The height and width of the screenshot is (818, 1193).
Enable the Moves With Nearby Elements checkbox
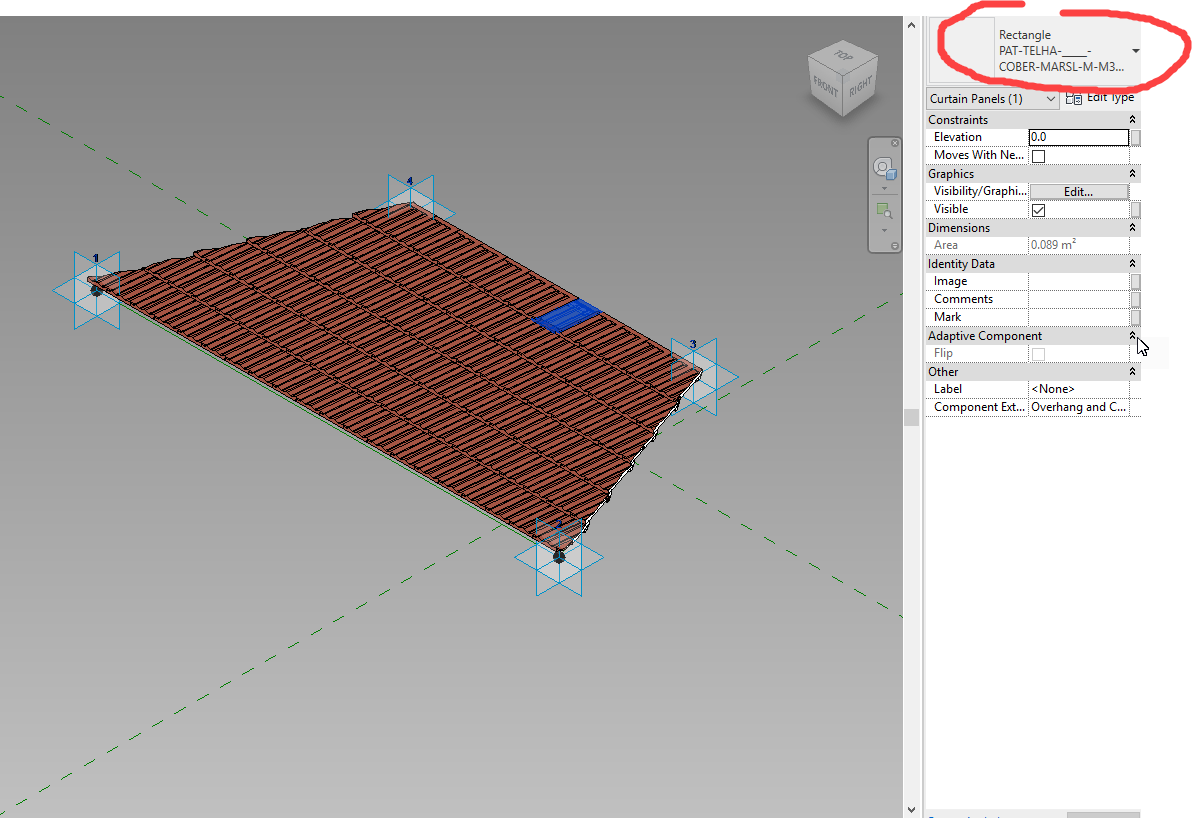[x=1038, y=155]
